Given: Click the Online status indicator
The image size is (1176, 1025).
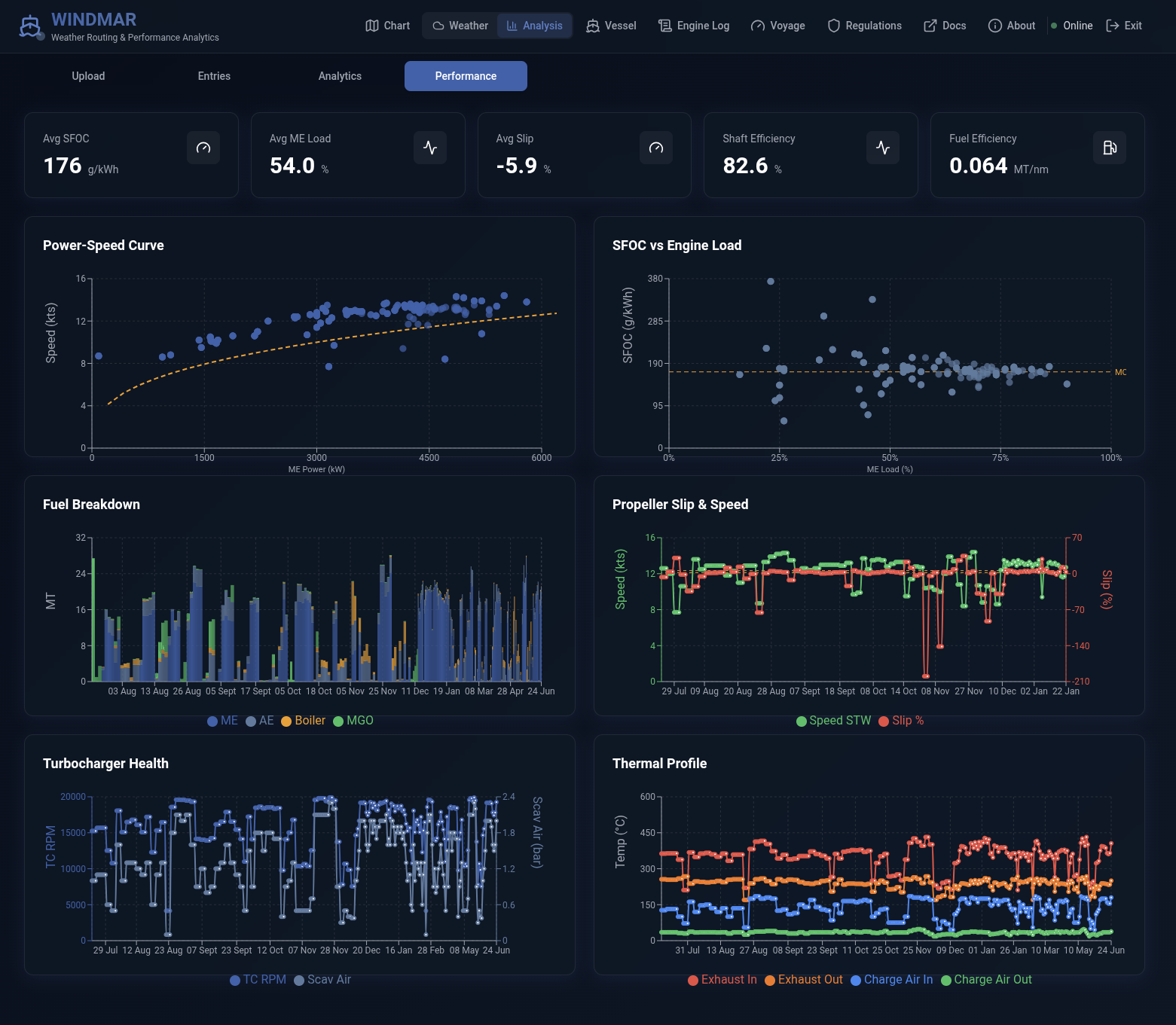Looking at the screenshot, I should 1072,26.
